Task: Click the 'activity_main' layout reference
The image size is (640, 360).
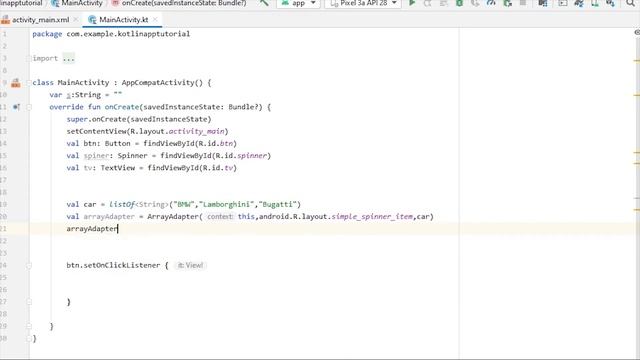Action: pyautogui.click(x=196, y=131)
